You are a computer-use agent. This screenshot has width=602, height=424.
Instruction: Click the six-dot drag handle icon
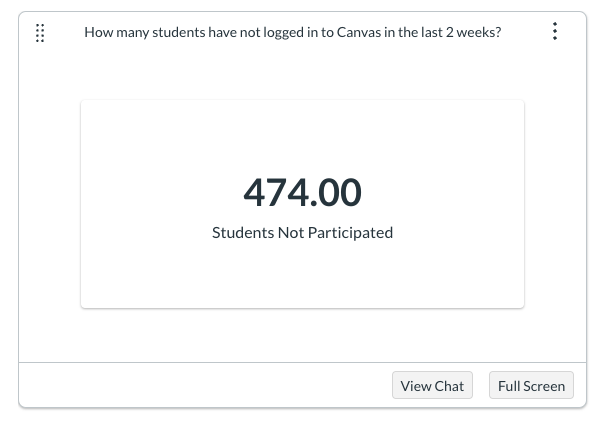(40, 33)
